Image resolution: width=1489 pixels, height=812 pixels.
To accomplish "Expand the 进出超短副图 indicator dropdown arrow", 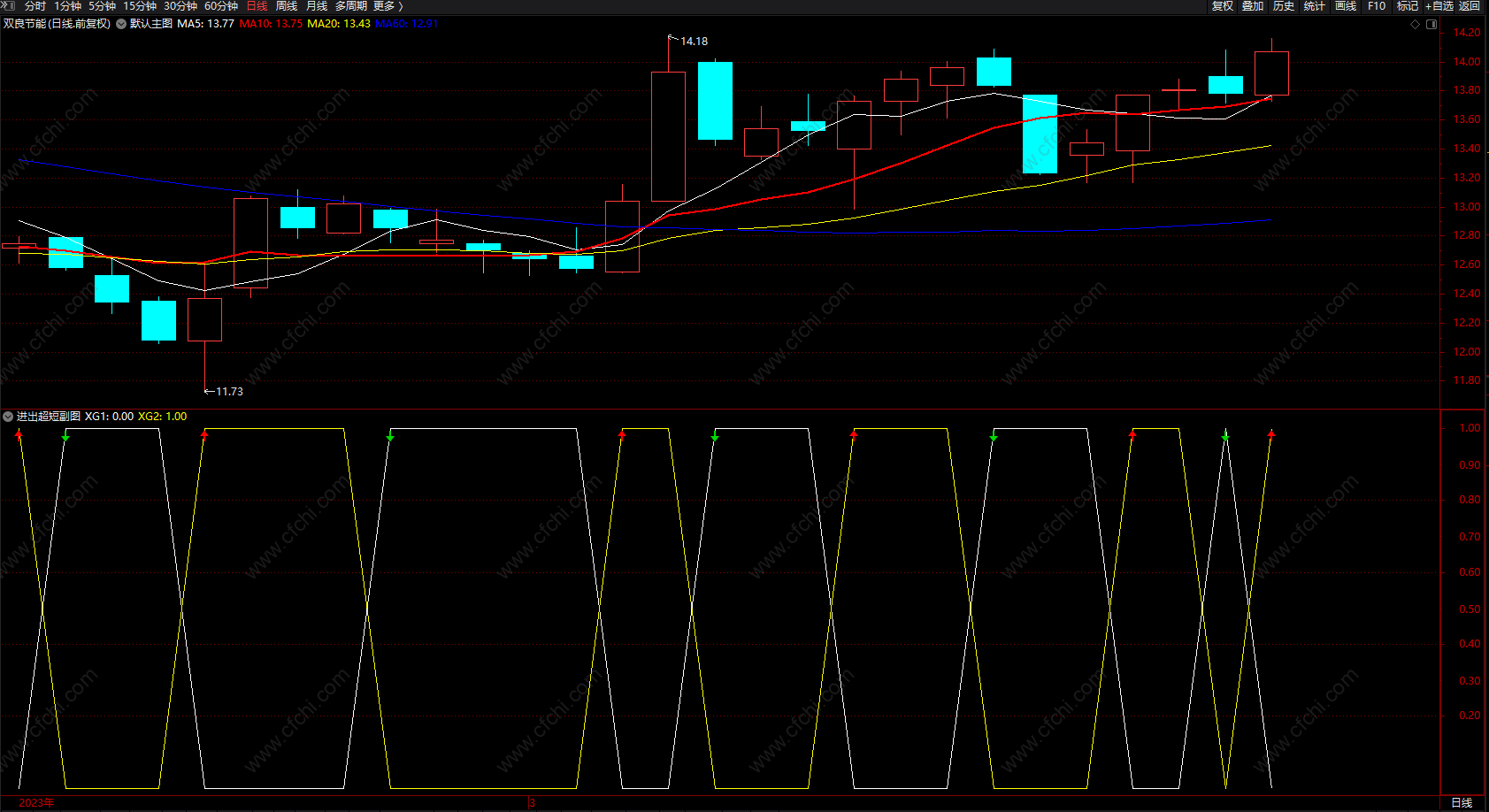I will pos(8,417).
